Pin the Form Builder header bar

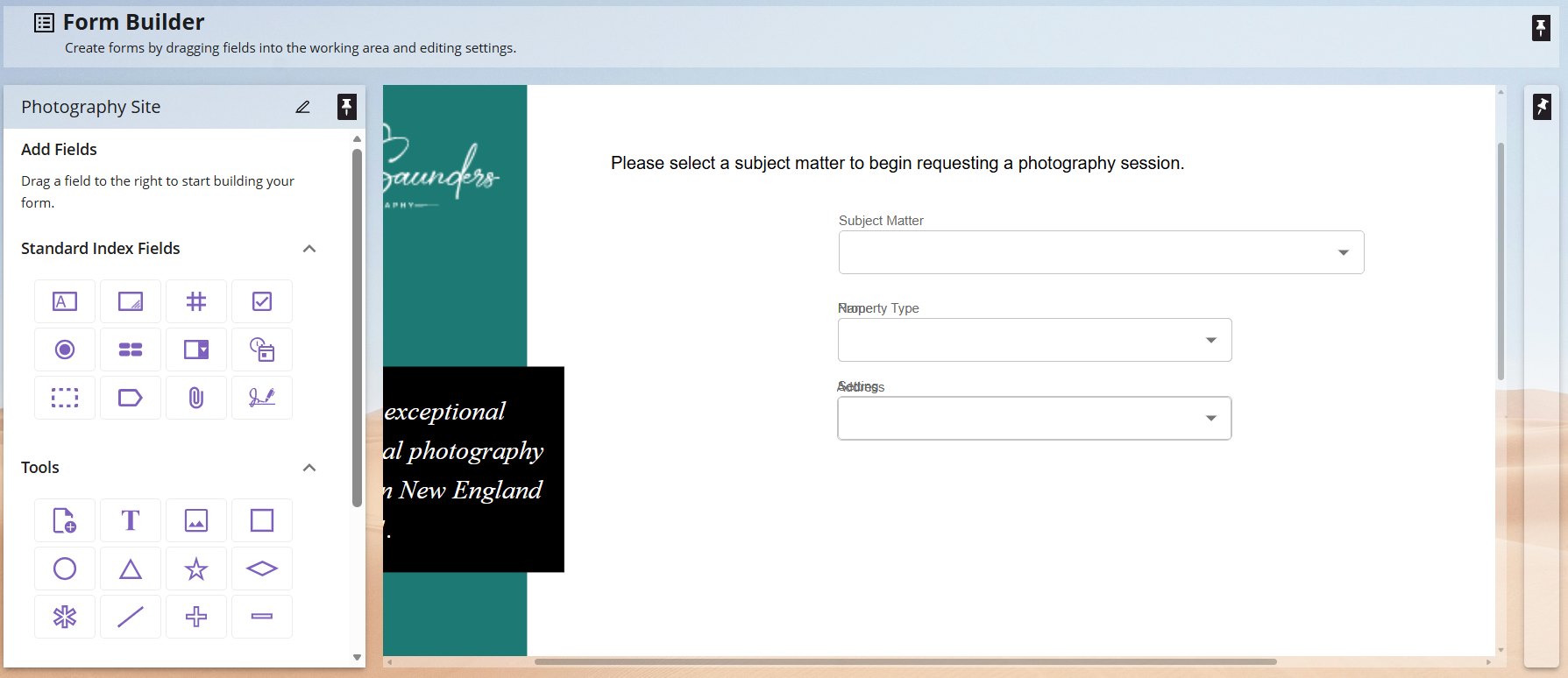[x=1541, y=28]
